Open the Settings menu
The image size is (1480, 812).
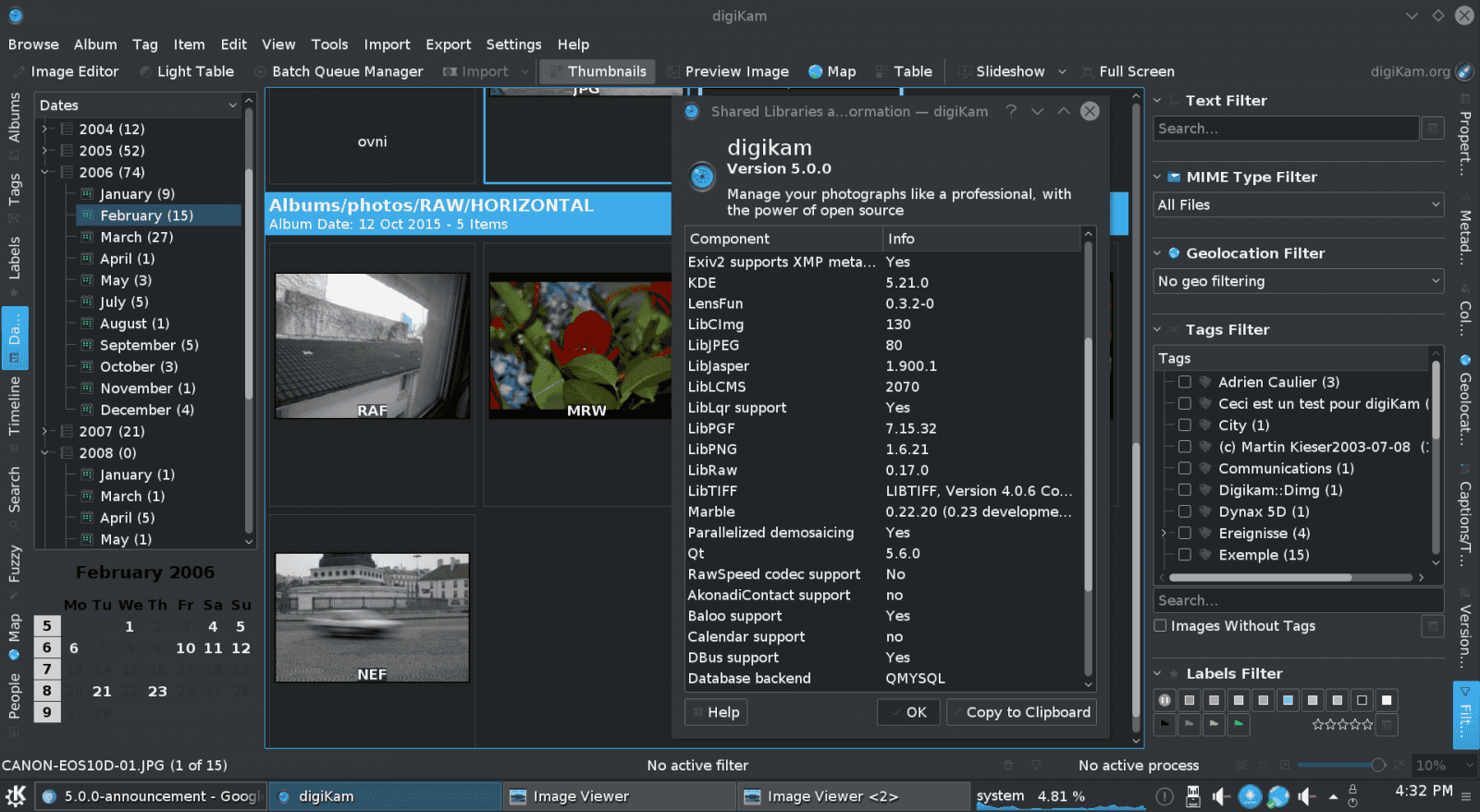pyautogui.click(x=513, y=44)
